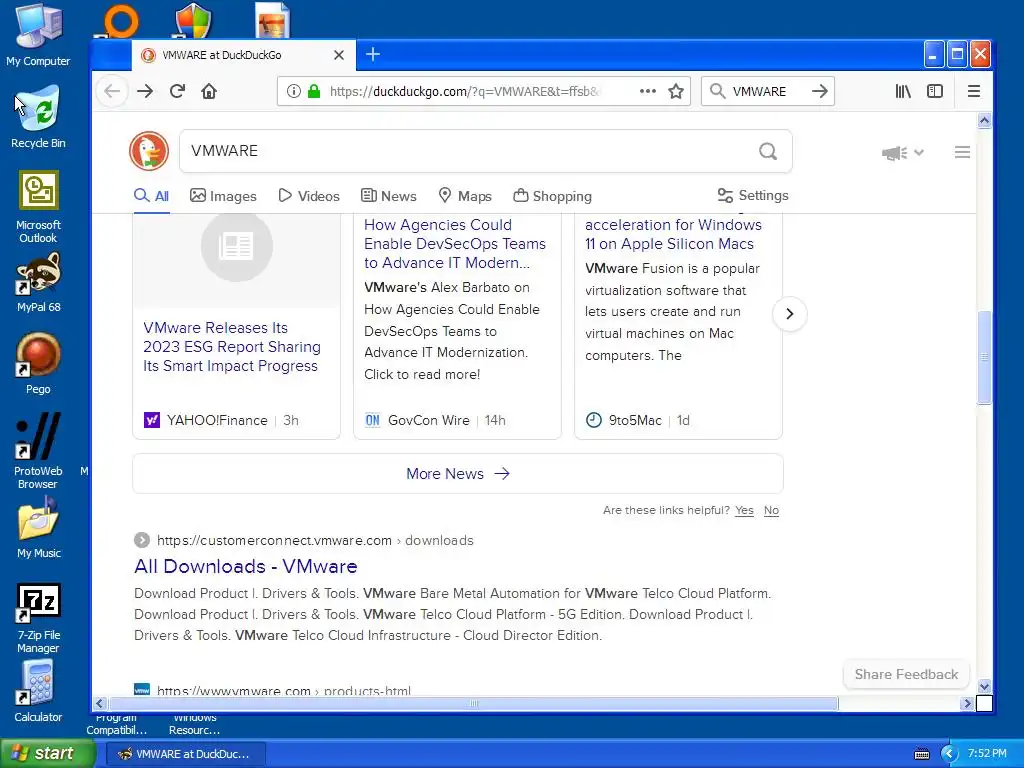Open the search Settings dropdown
The width and height of the screenshot is (1024, 768).
coord(753,195)
